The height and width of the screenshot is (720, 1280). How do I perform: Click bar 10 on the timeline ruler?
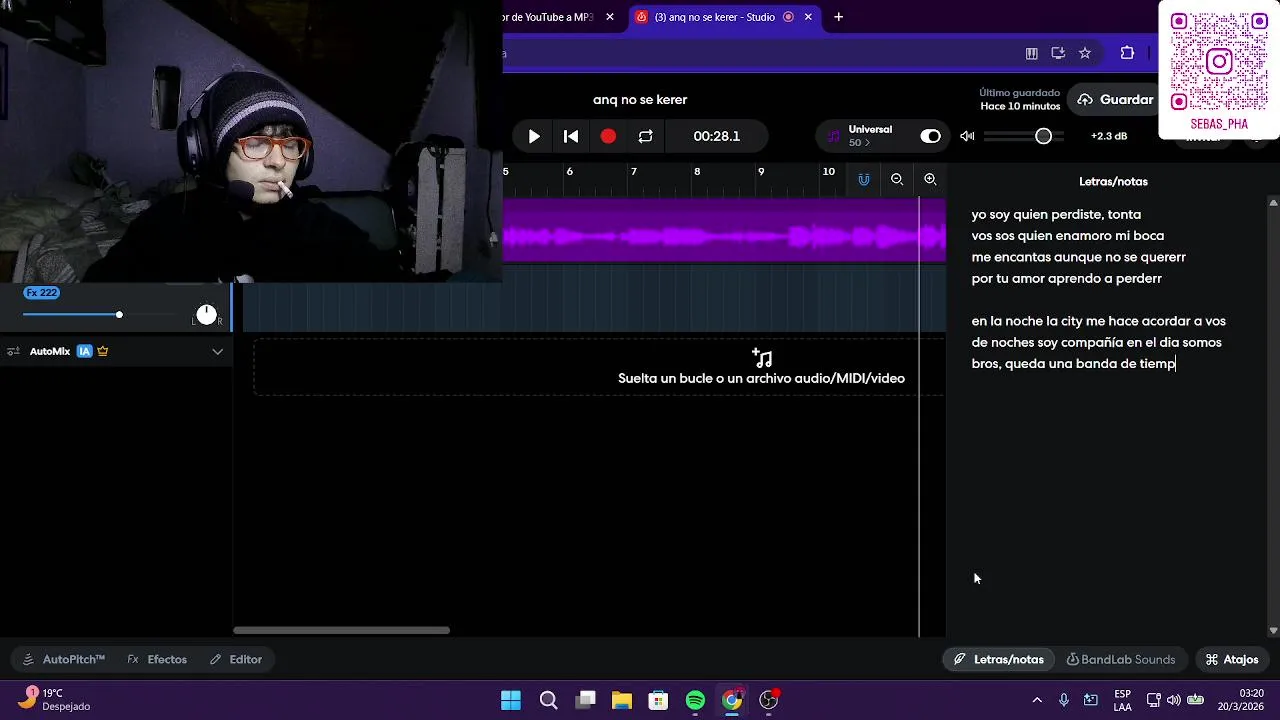[x=828, y=171]
